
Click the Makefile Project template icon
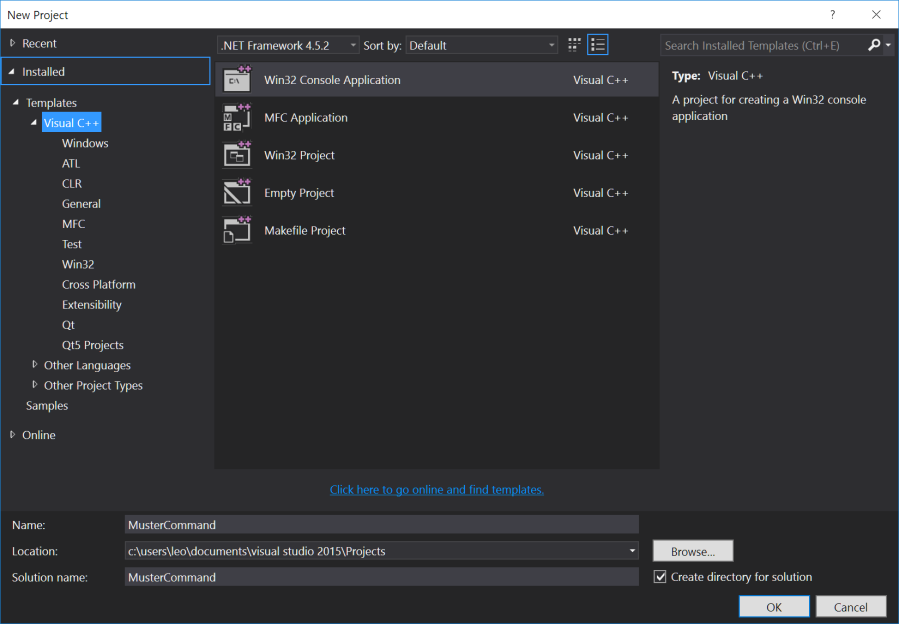click(x=237, y=231)
